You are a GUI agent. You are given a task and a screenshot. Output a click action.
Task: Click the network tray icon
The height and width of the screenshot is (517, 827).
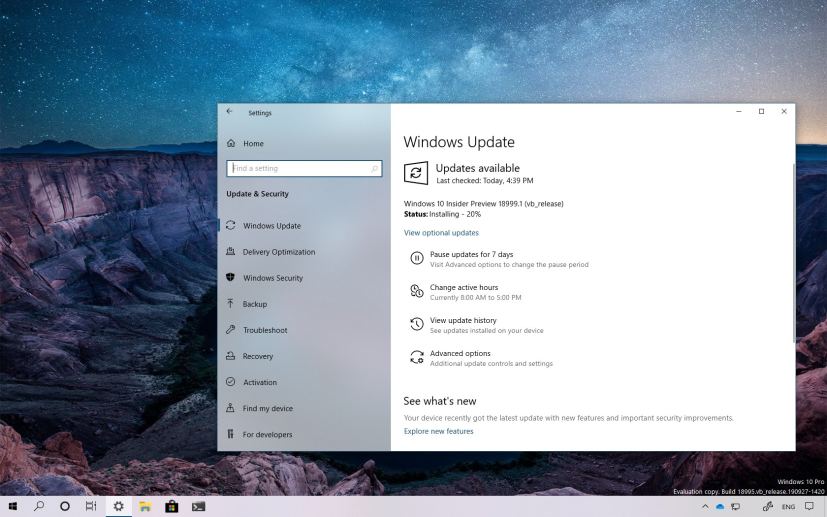click(x=735, y=506)
